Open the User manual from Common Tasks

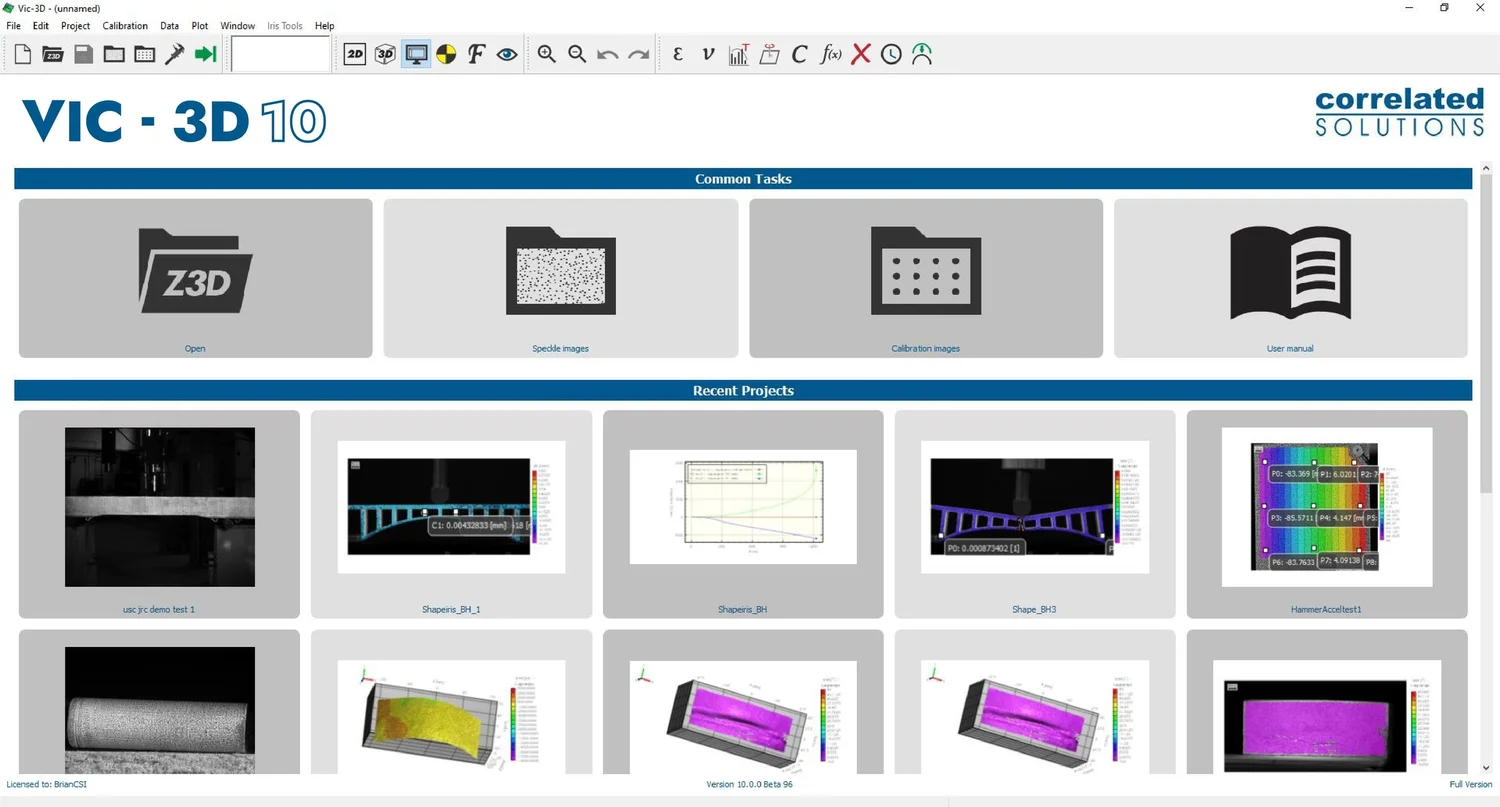pyautogui.click(x=1290, y=278)
